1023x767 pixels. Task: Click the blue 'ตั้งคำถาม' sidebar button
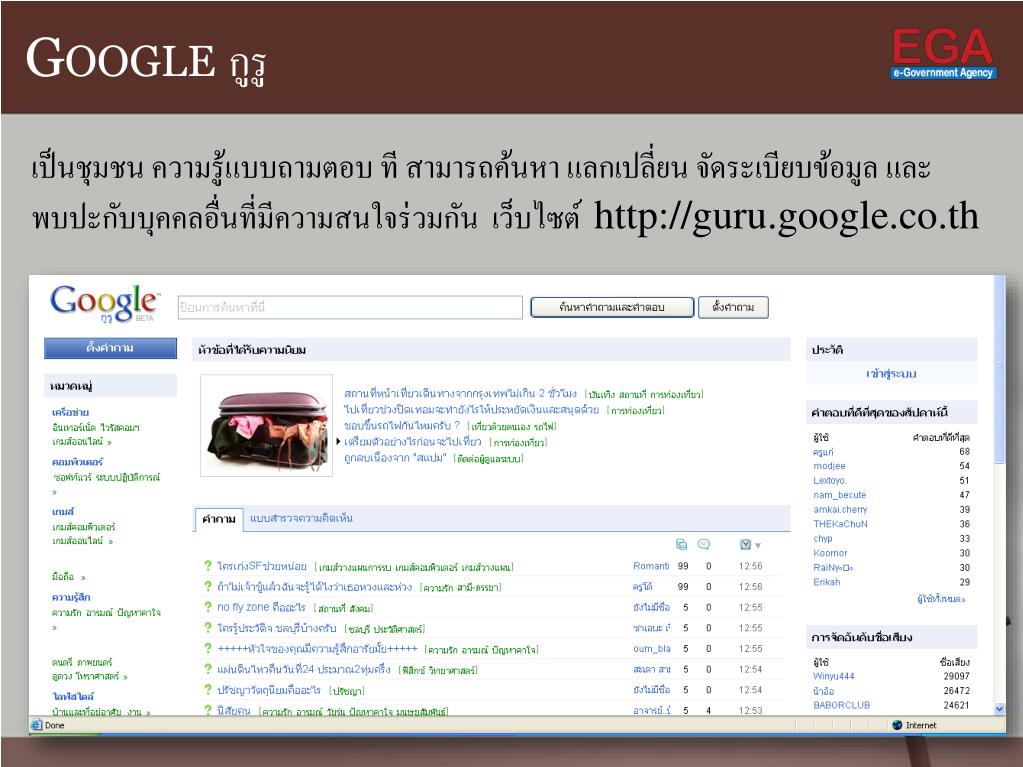click(x=110, y=348)
